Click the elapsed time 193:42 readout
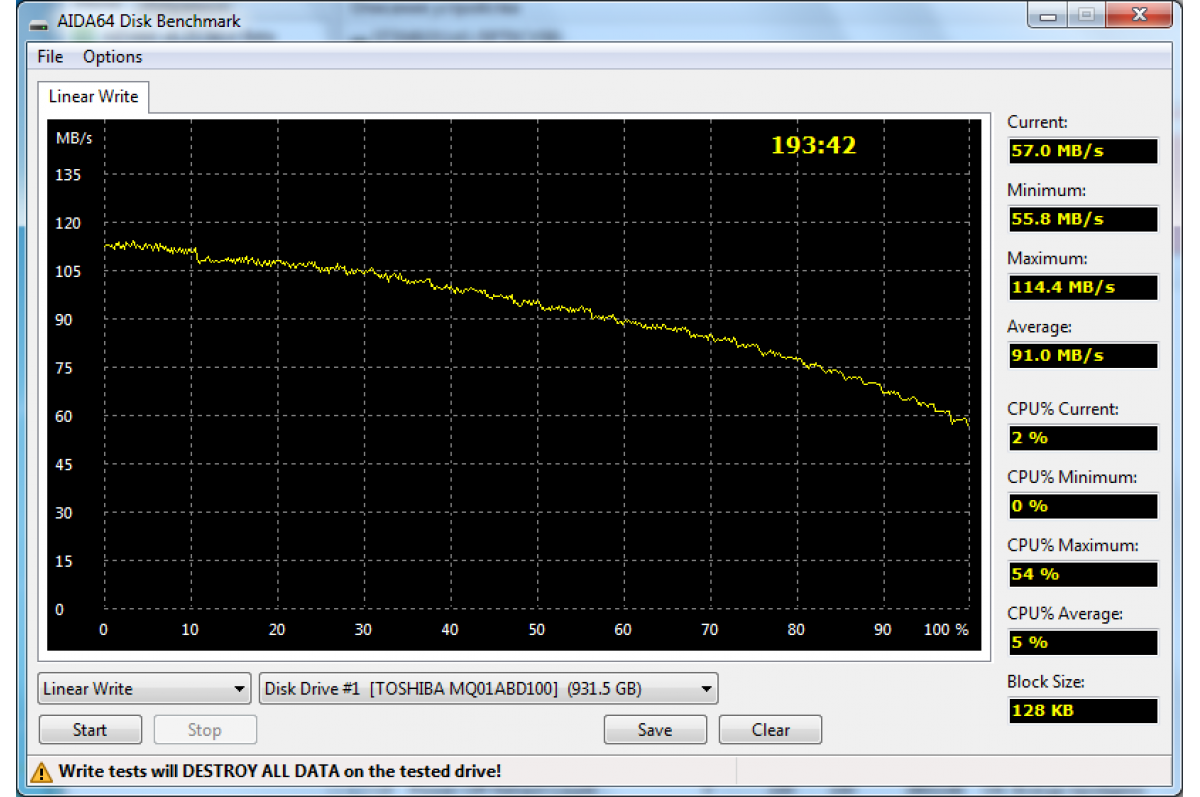The height and width of the screenshot is (797, 1200). [814, 145]
